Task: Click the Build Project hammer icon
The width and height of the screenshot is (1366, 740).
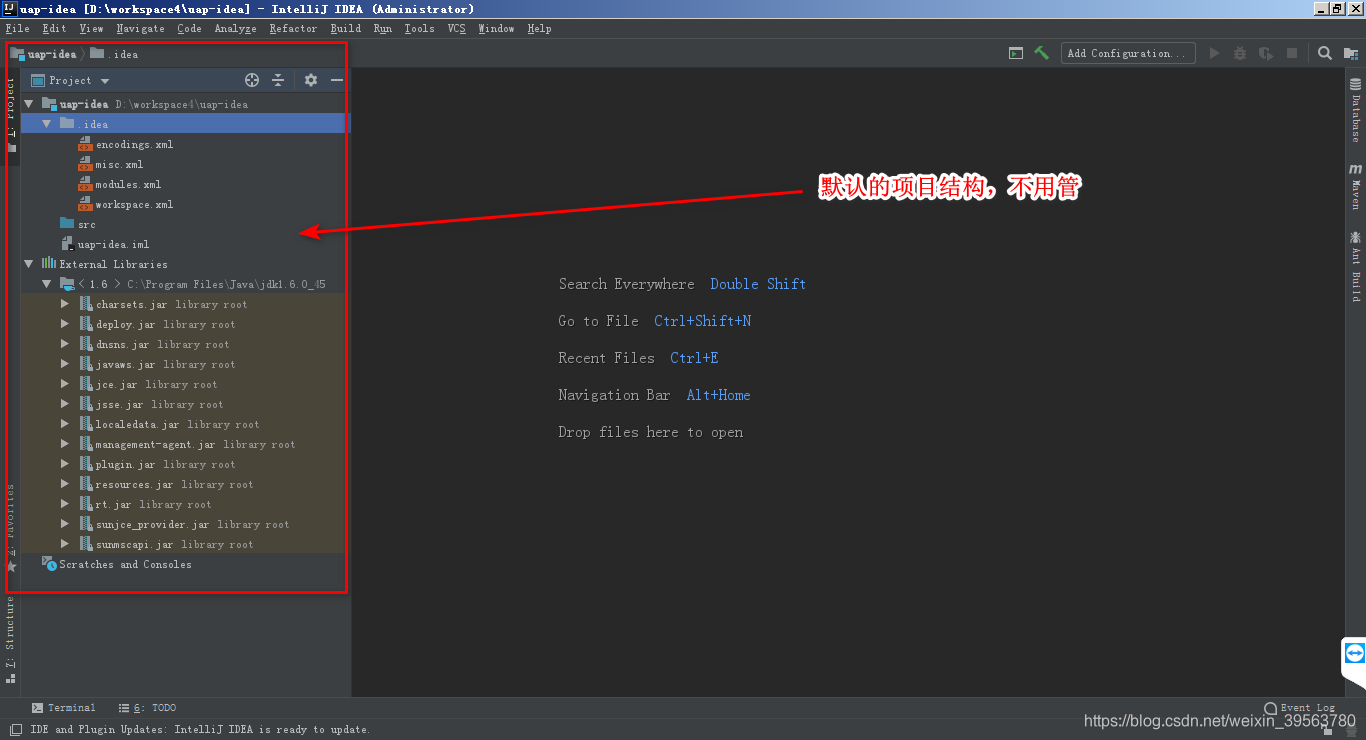Action: (1041, 53)
